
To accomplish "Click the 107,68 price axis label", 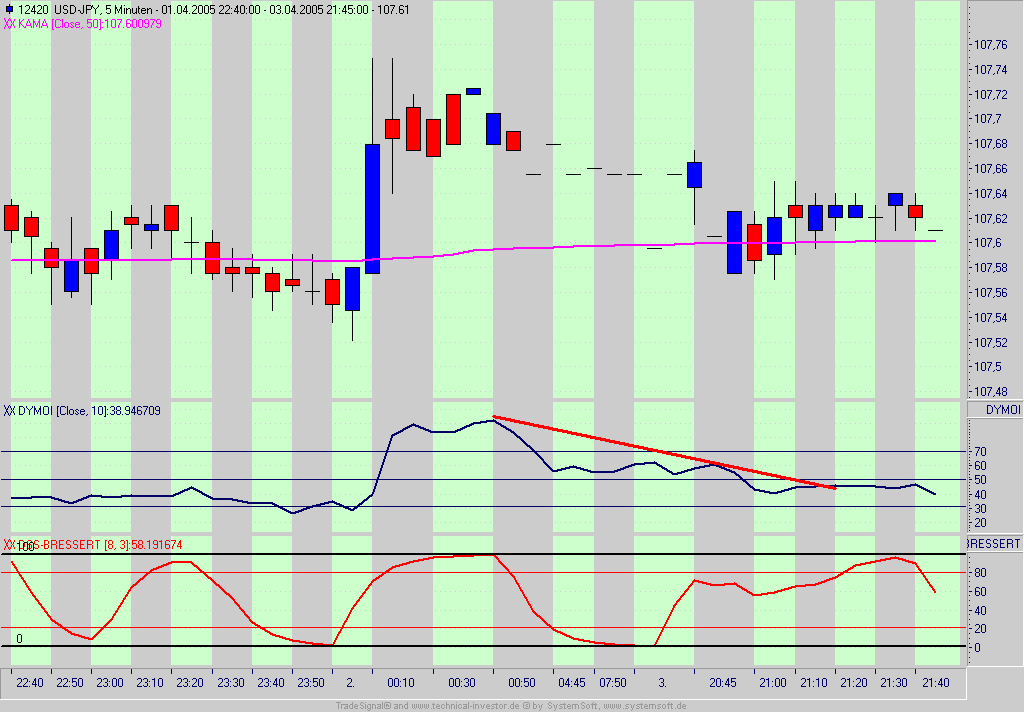I will click(x=991, y=144).
